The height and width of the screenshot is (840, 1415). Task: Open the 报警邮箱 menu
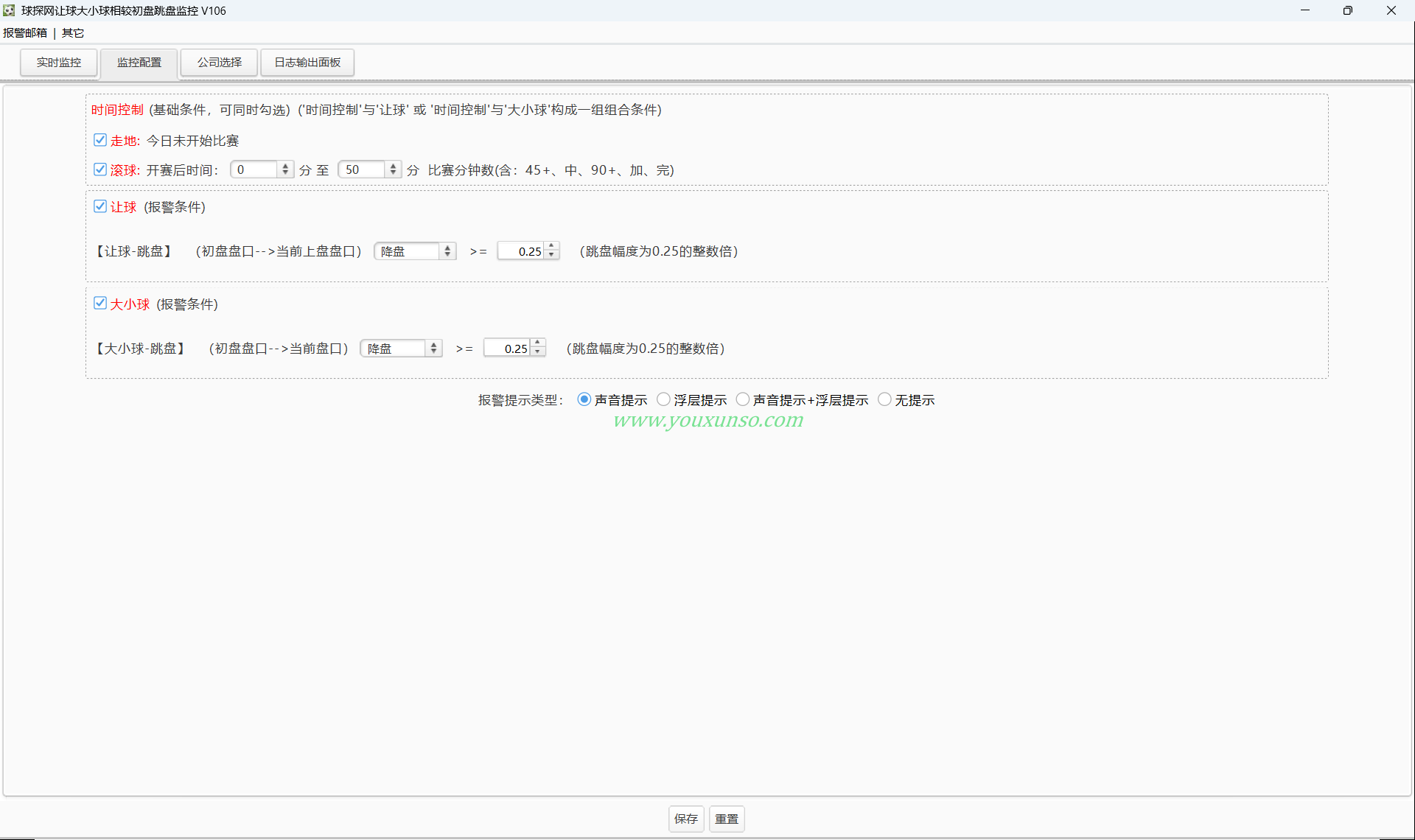25,33
